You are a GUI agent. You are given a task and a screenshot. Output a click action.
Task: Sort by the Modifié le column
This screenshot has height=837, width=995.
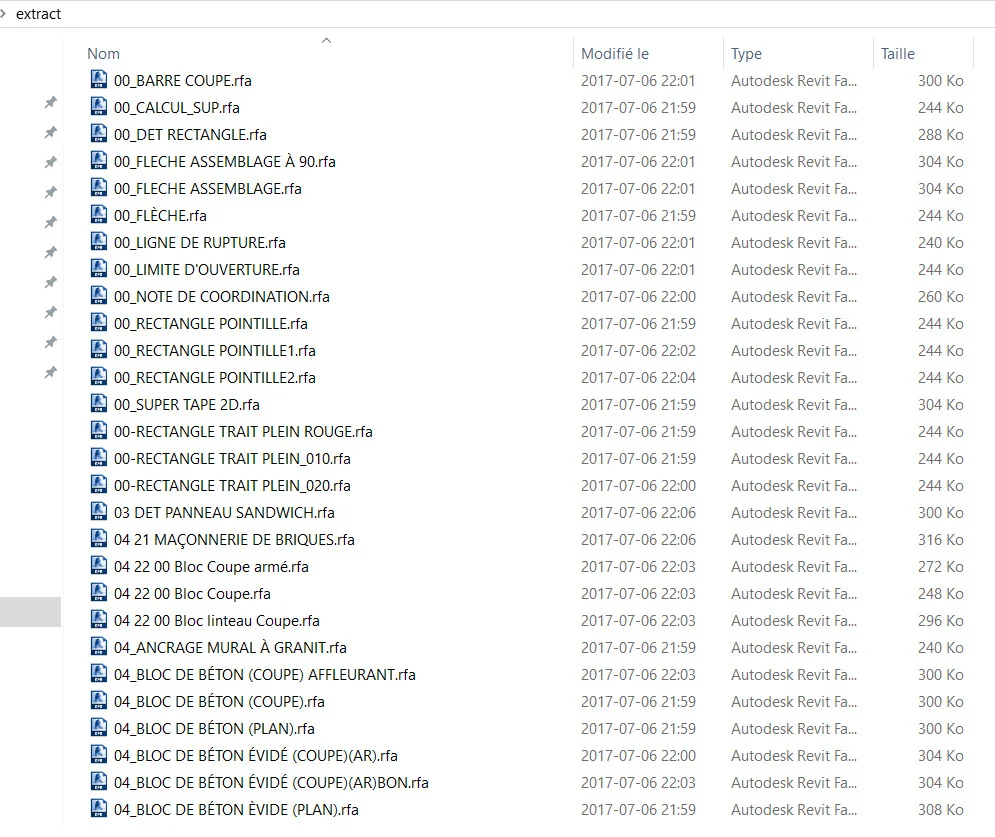pyautogui.click(x=615, y=54)
